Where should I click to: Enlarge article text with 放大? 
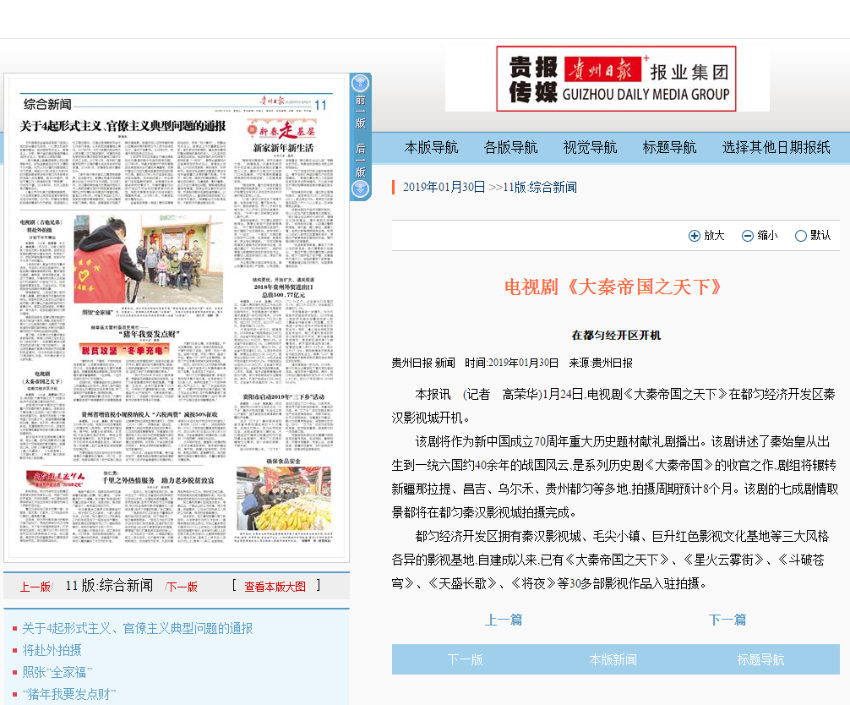click(x=714, y=235)
